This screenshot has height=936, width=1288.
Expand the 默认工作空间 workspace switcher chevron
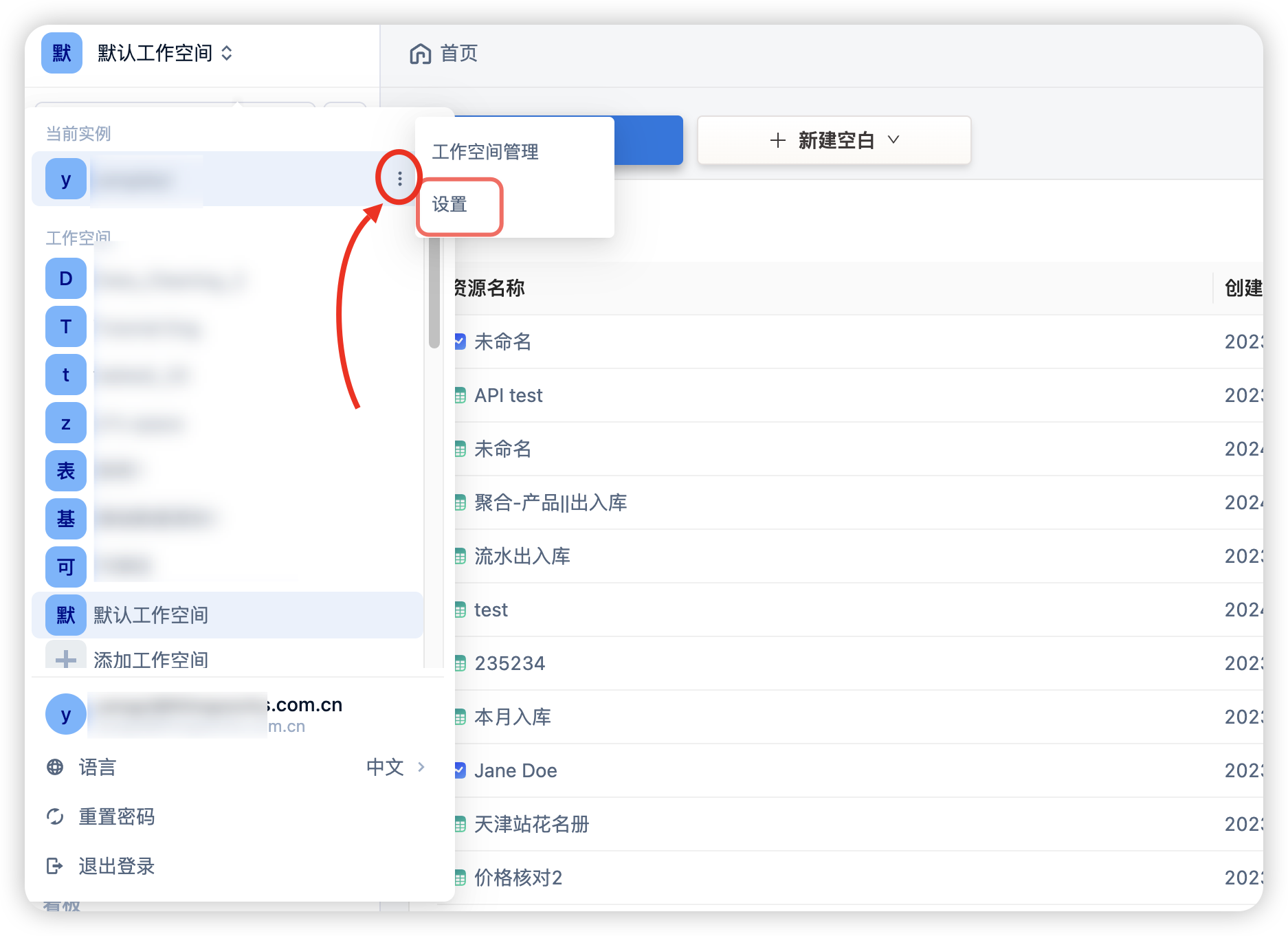[x=227, y=53]
